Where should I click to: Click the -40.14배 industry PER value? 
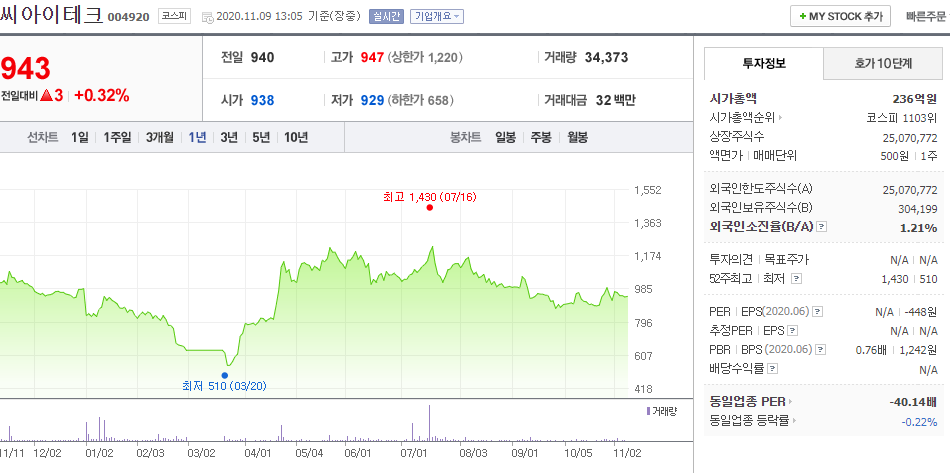[913, 402]
